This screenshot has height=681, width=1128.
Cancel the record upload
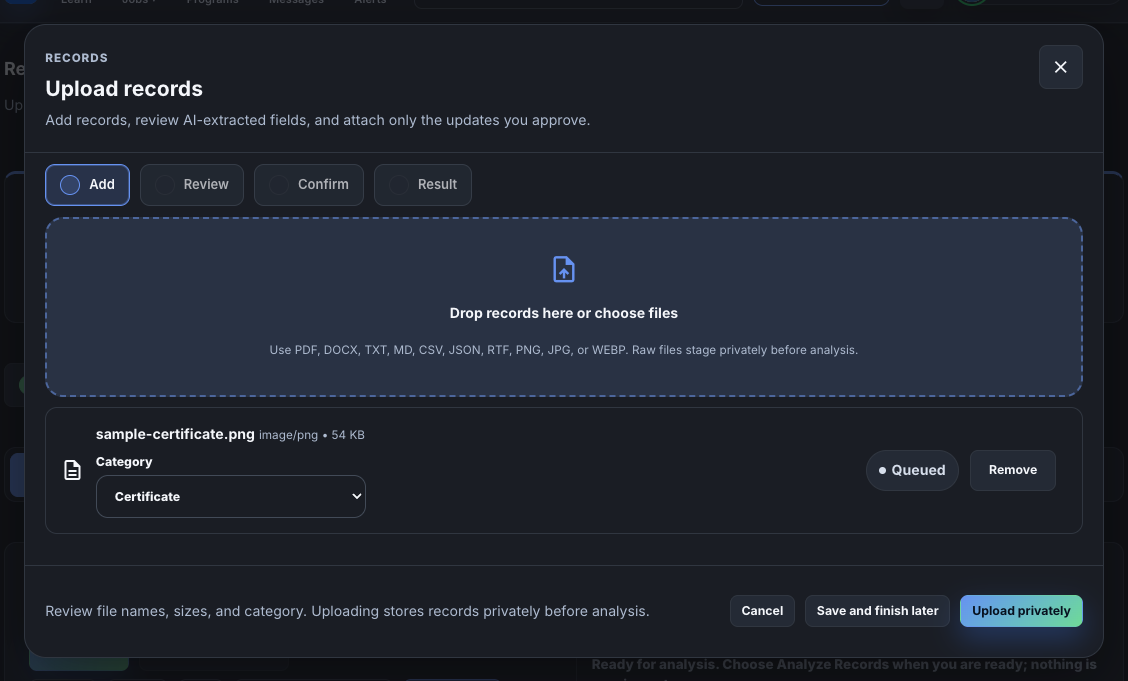762,611
